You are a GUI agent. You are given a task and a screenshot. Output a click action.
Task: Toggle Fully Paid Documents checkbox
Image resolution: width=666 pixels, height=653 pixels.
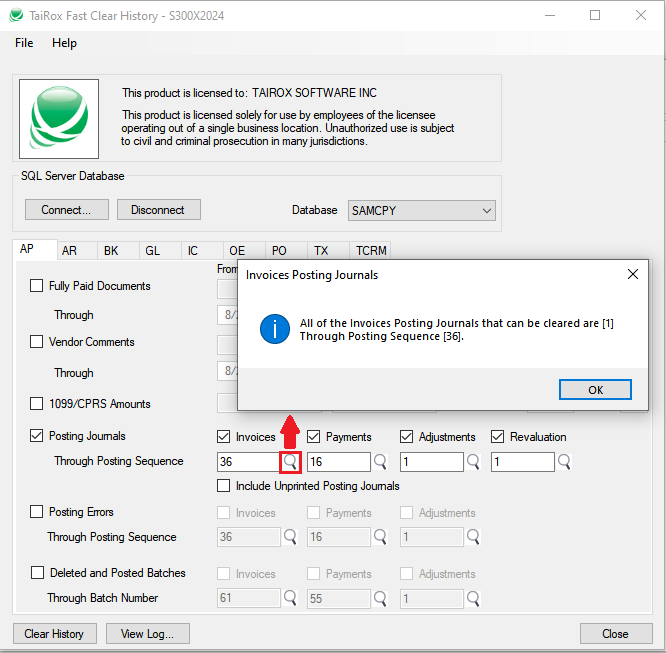37,286
